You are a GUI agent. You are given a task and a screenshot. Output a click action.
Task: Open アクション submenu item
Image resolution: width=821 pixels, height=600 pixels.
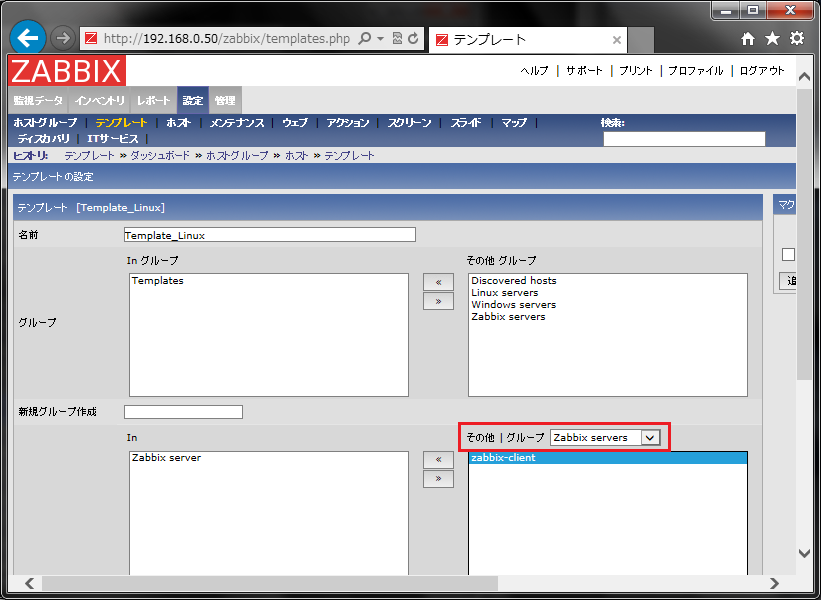pyautogui.click(x=348, y=123)
